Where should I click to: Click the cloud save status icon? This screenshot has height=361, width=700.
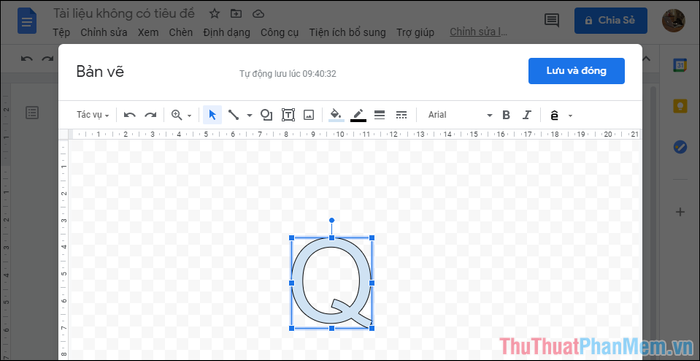click(258, 14)
